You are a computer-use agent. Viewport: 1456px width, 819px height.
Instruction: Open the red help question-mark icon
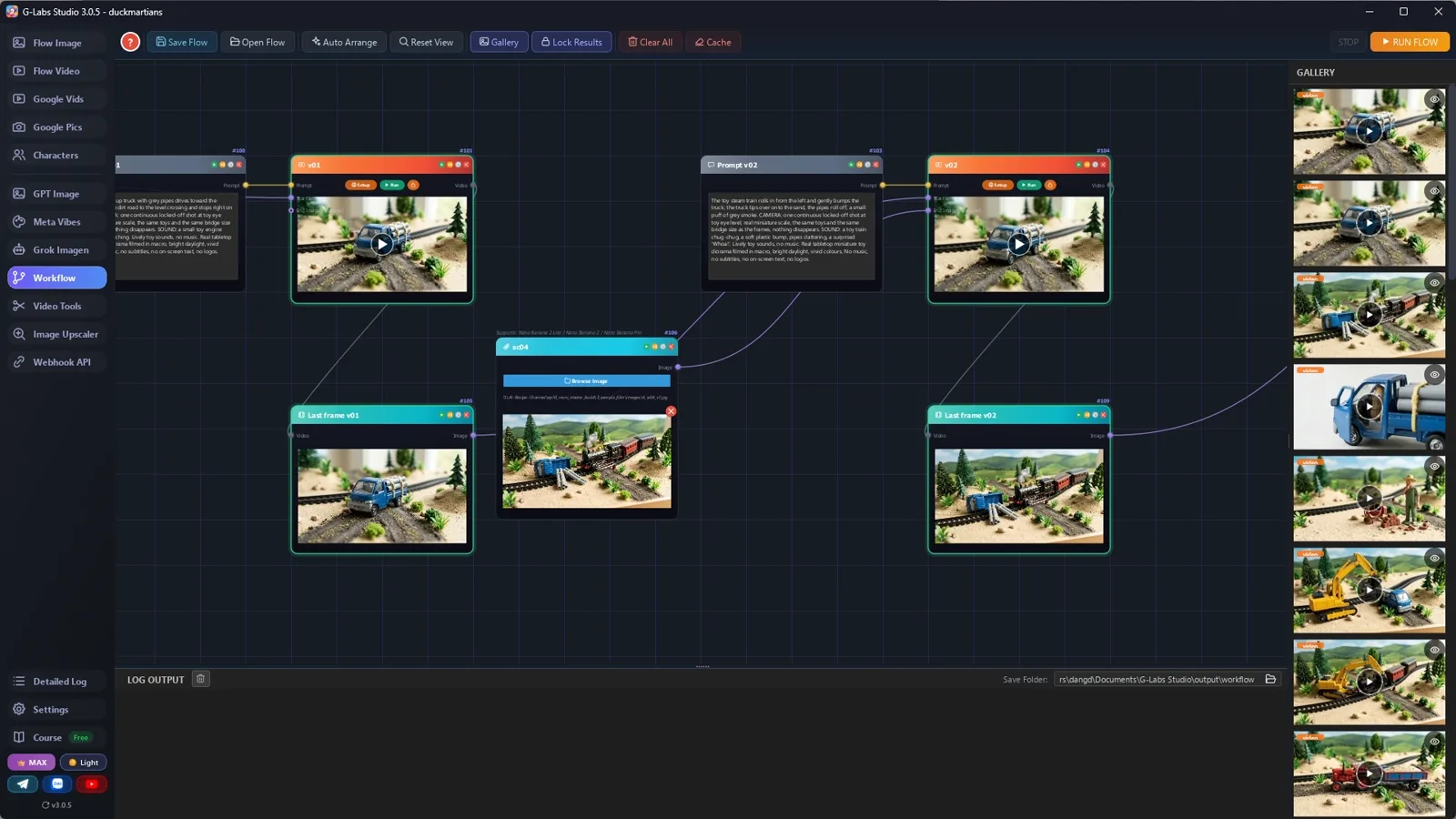[130, 42]
